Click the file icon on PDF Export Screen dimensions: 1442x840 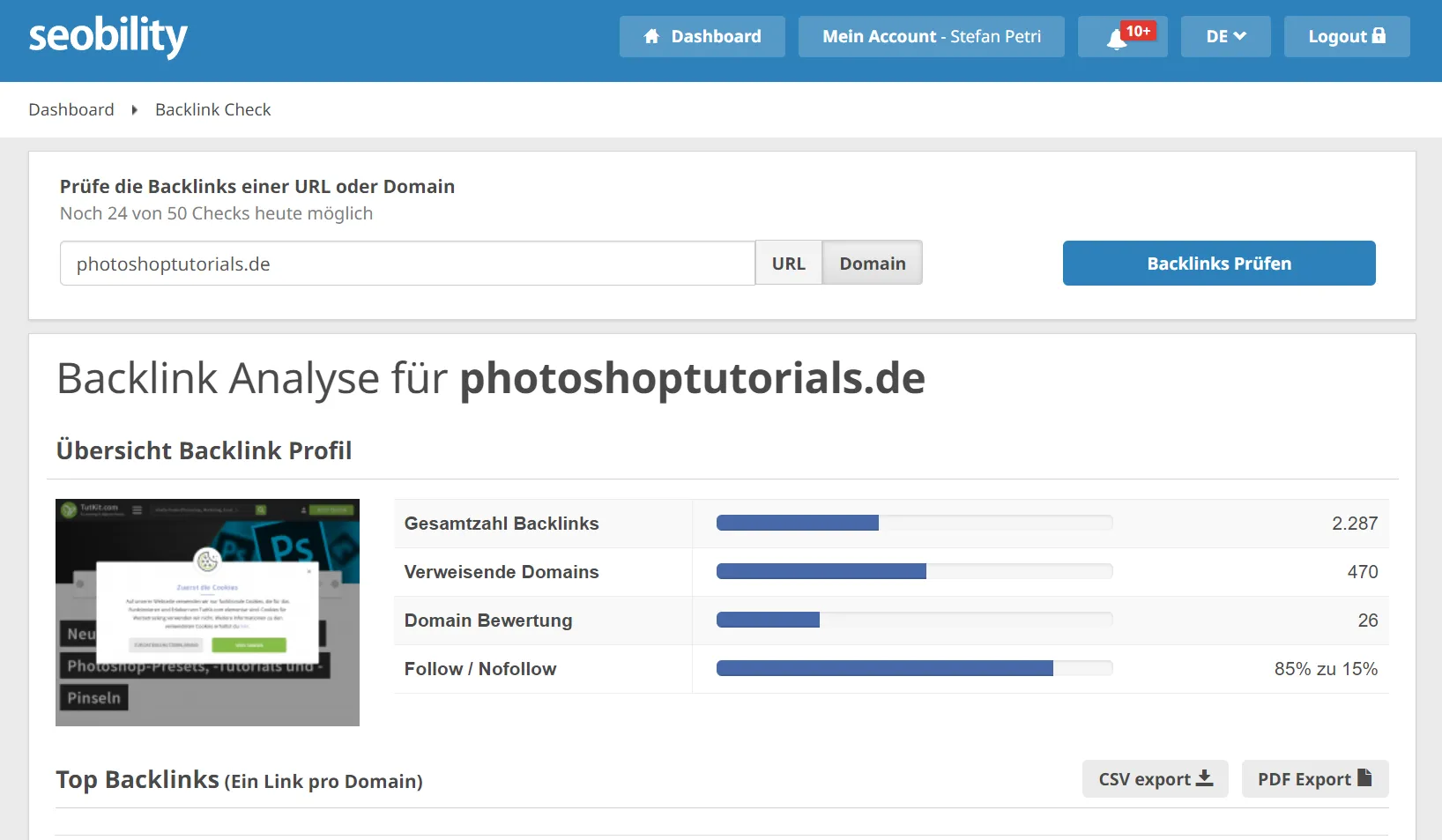pos(1364,777)
